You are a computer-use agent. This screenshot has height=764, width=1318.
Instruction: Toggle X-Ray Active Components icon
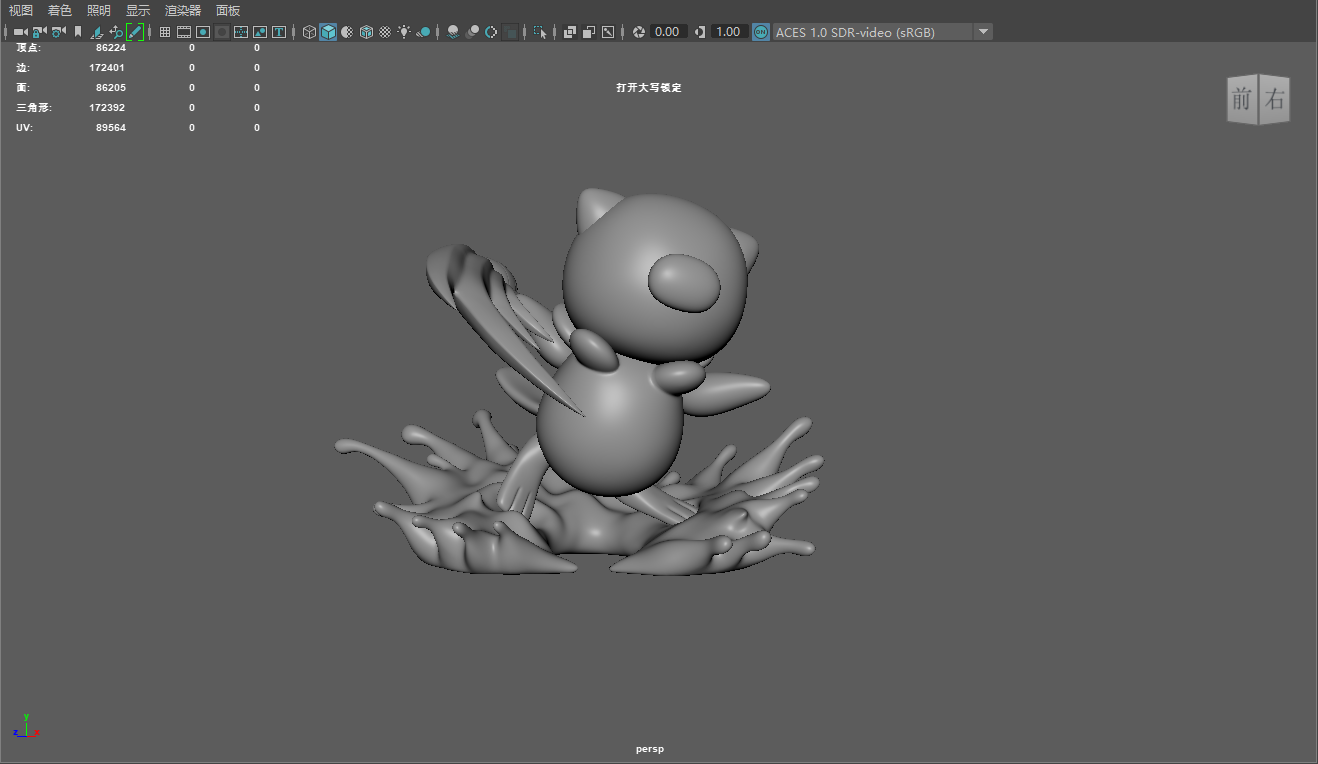coord(588,32)
